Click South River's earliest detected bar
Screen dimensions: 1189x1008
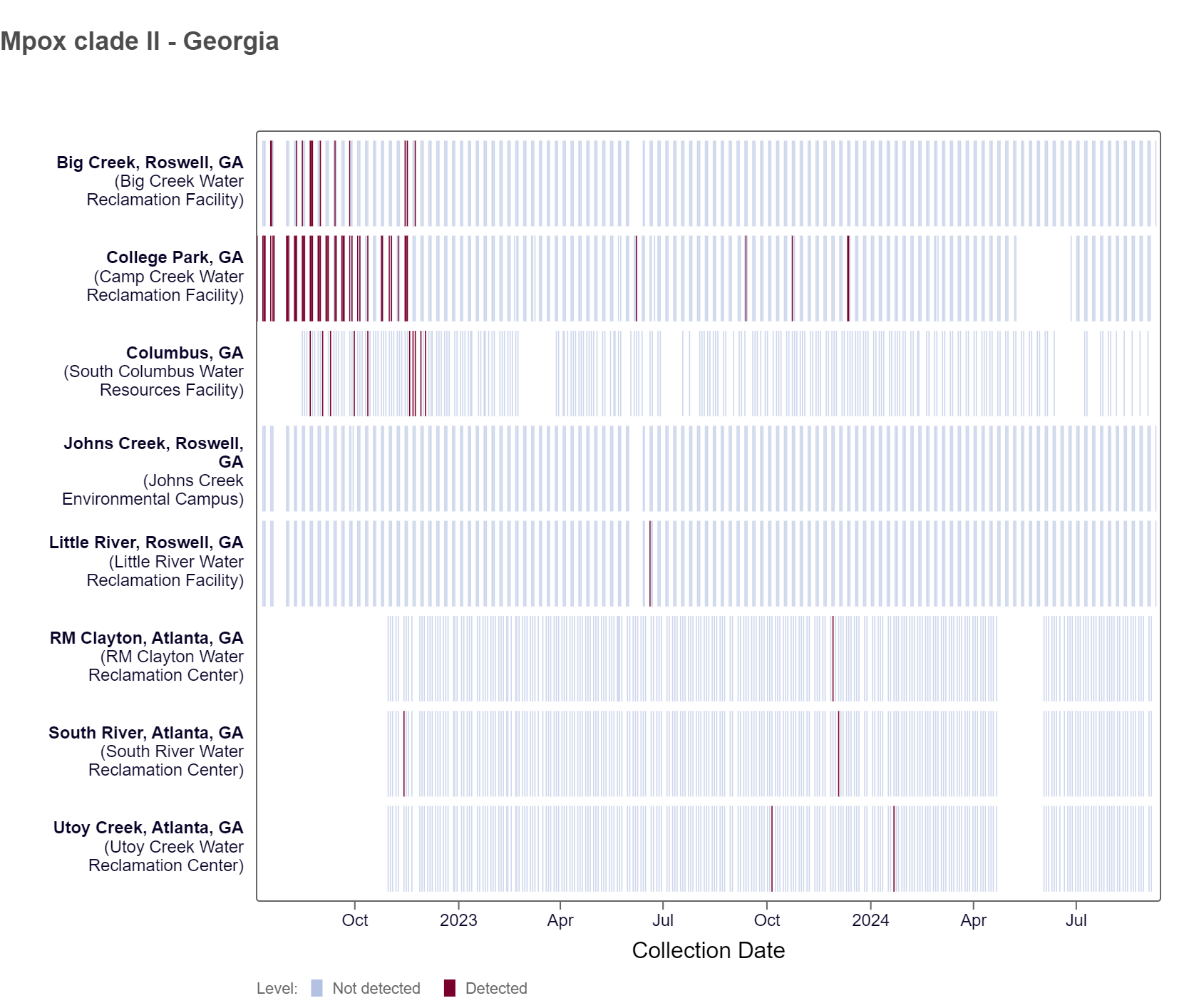[404, 753]
